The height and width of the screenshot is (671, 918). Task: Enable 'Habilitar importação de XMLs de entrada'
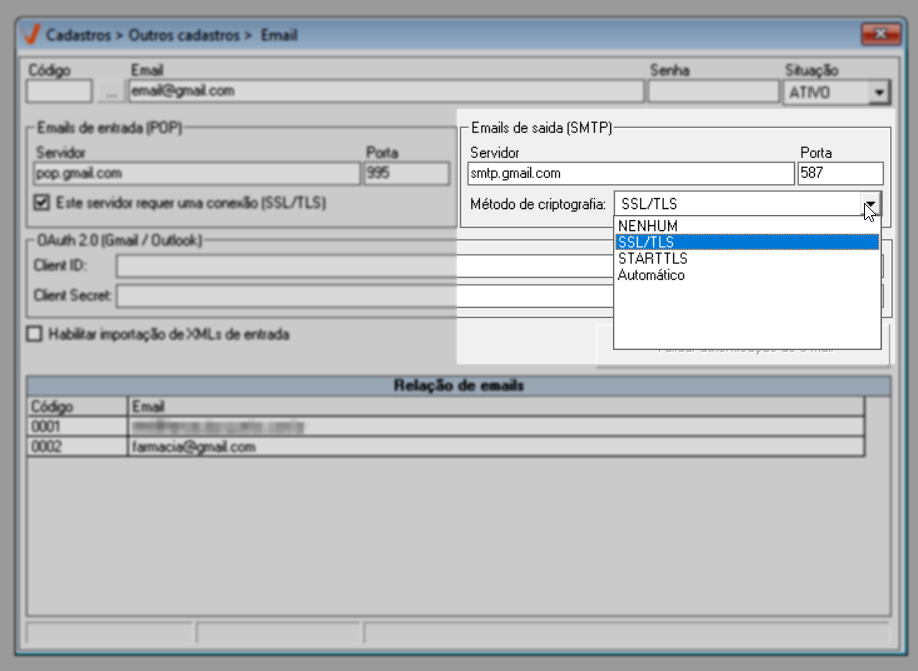click(35, 334)
